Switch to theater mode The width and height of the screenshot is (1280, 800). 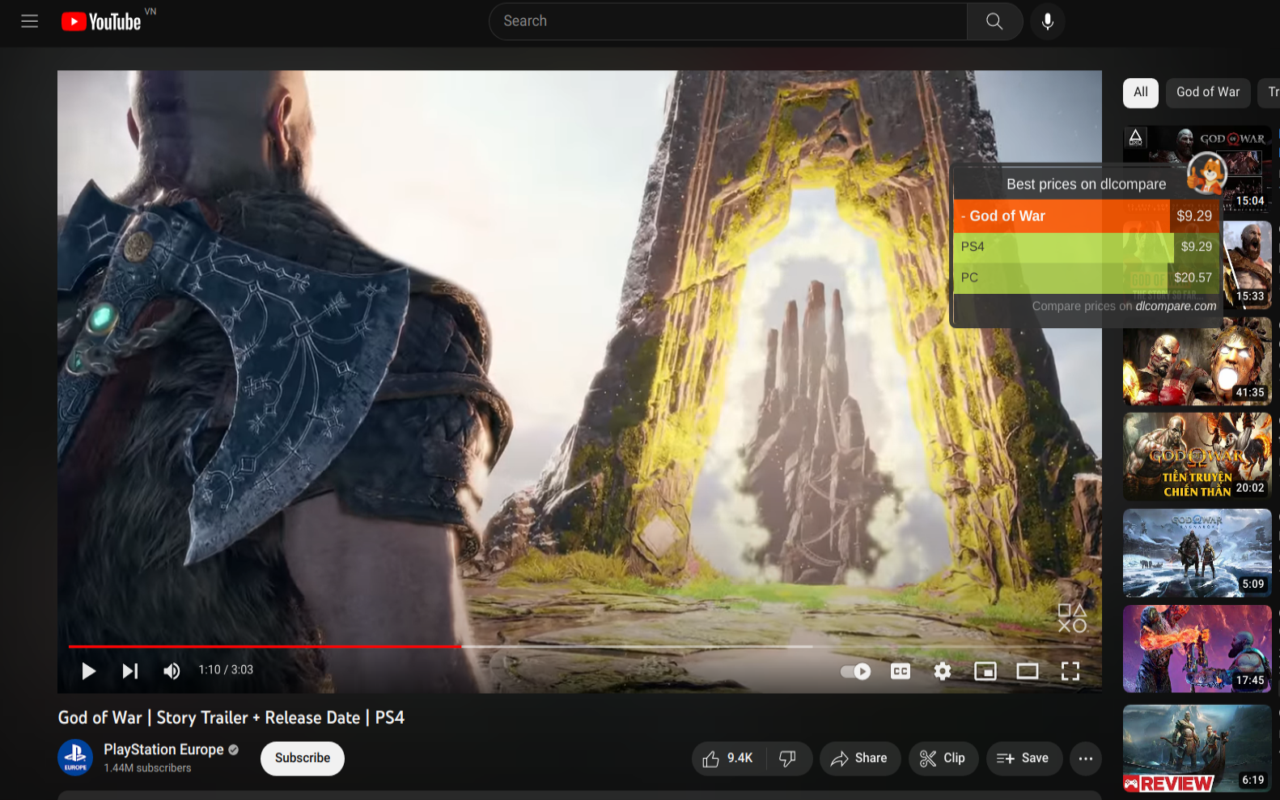tap(1027, 671)
